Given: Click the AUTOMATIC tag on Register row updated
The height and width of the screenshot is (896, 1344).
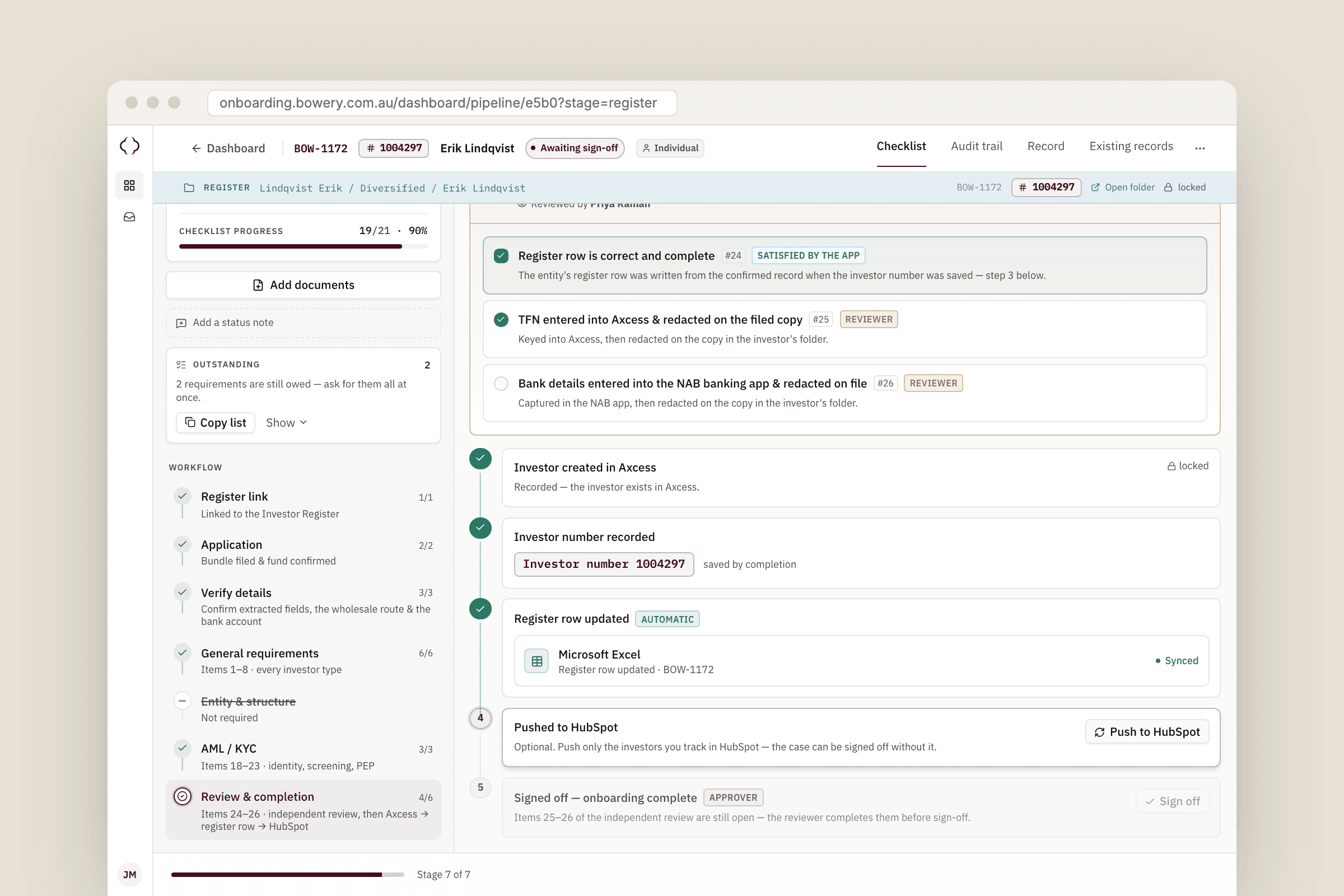Looking at the screenshot, I should pos(668,619).
